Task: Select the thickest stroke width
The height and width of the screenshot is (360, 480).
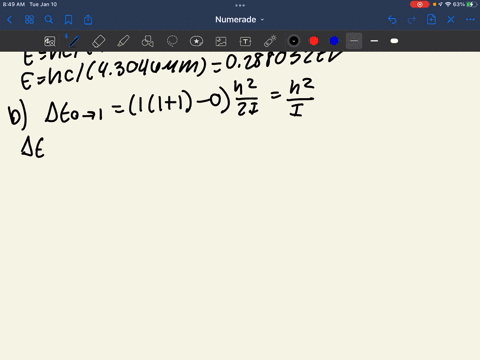Action: [x=394, y=41]
